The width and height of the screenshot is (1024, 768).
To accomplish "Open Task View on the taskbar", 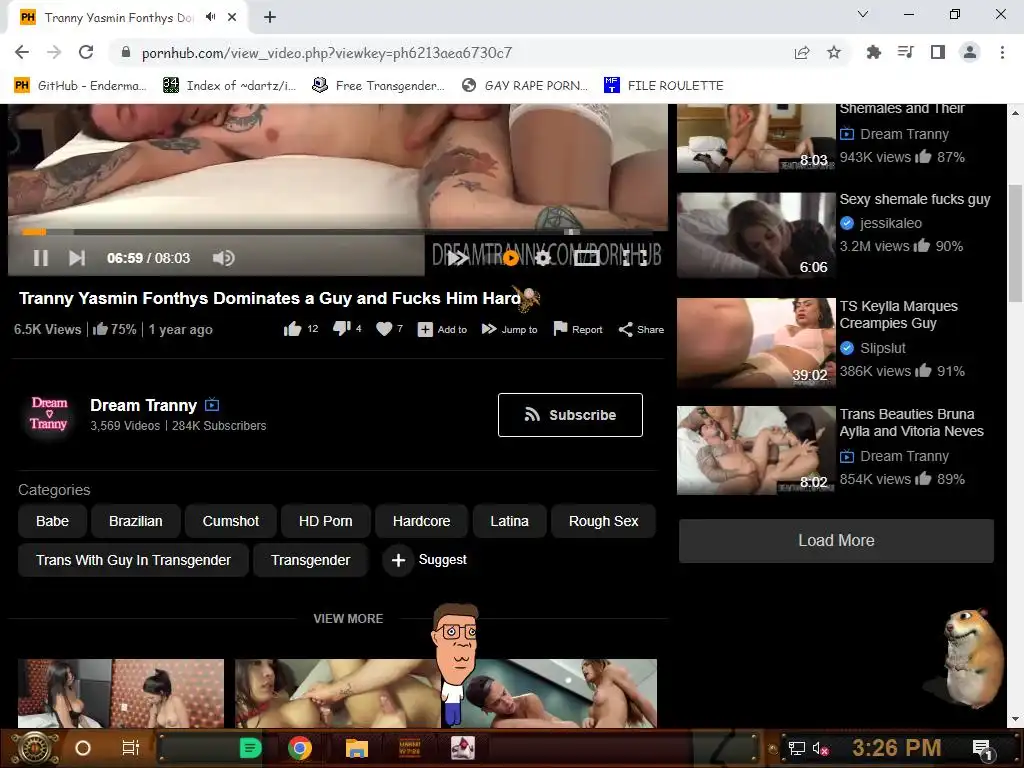I will click(131, 748).
